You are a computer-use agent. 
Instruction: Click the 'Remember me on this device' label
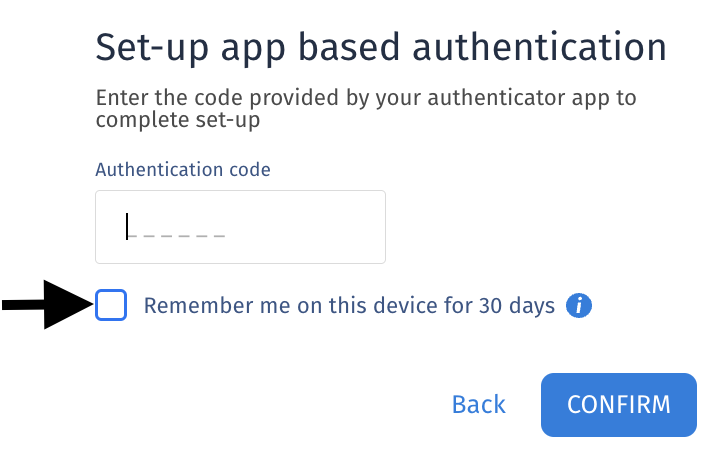(349, 306)
